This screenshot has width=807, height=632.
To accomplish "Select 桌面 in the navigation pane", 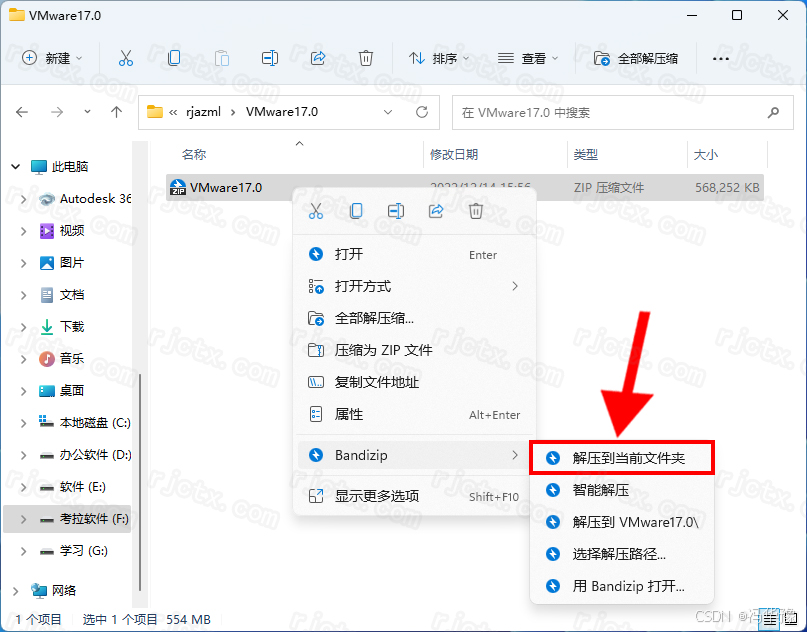I will [72, 391].
